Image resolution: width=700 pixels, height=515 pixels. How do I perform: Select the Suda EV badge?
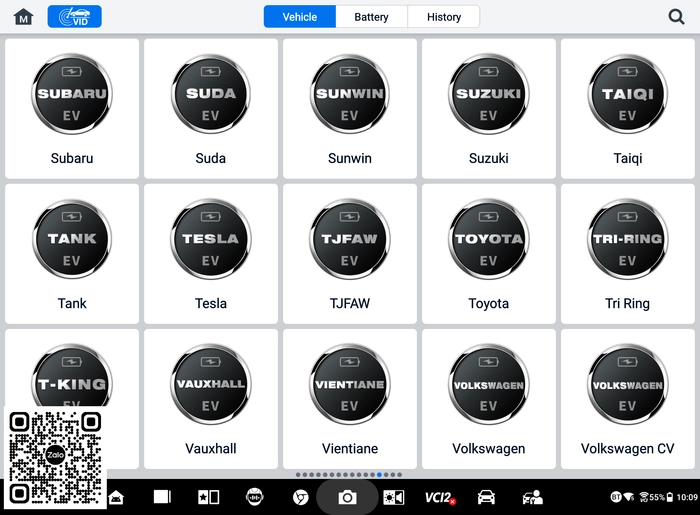(x=211, y=94)
